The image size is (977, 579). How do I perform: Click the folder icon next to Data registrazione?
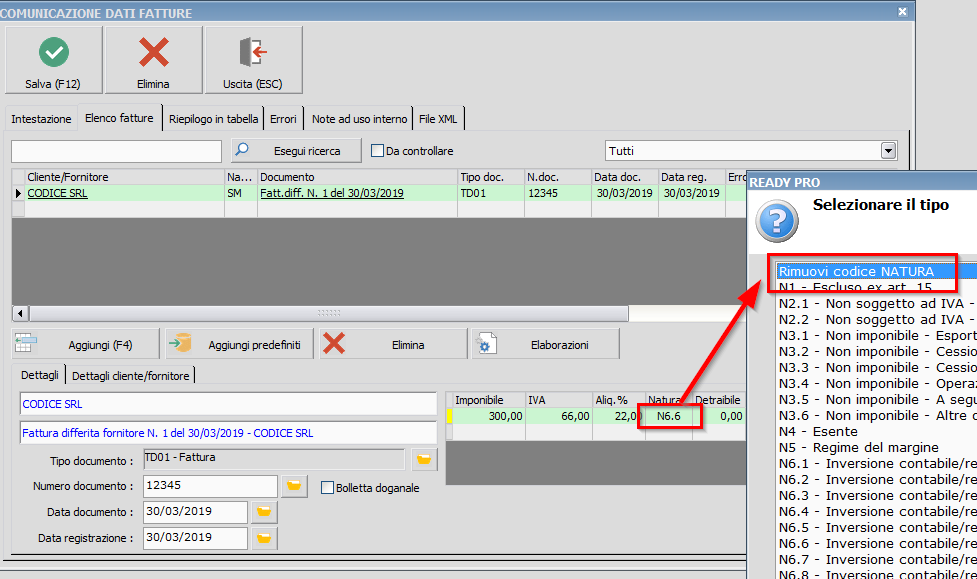tap(264, 538)
